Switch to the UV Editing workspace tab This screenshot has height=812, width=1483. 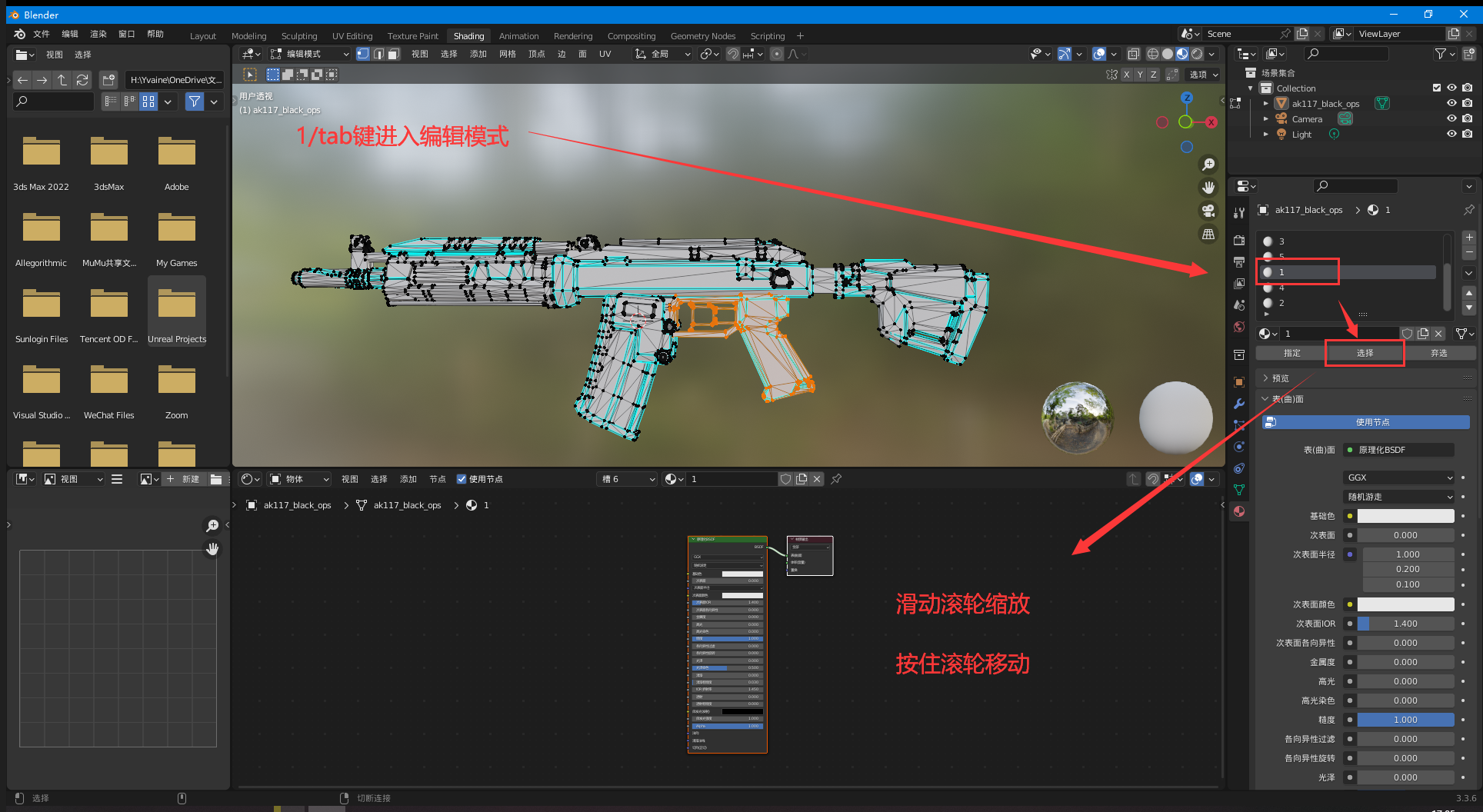click(352, 36)
